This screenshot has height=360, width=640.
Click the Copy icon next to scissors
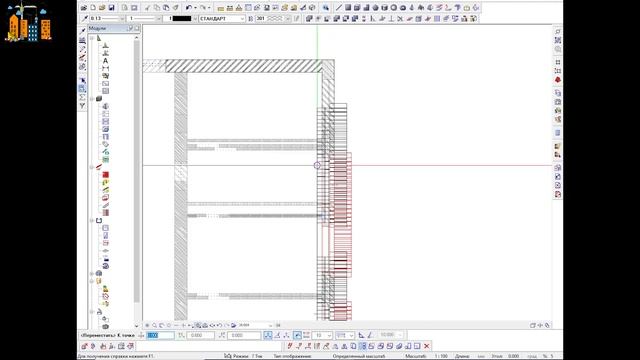click(157, 8)
